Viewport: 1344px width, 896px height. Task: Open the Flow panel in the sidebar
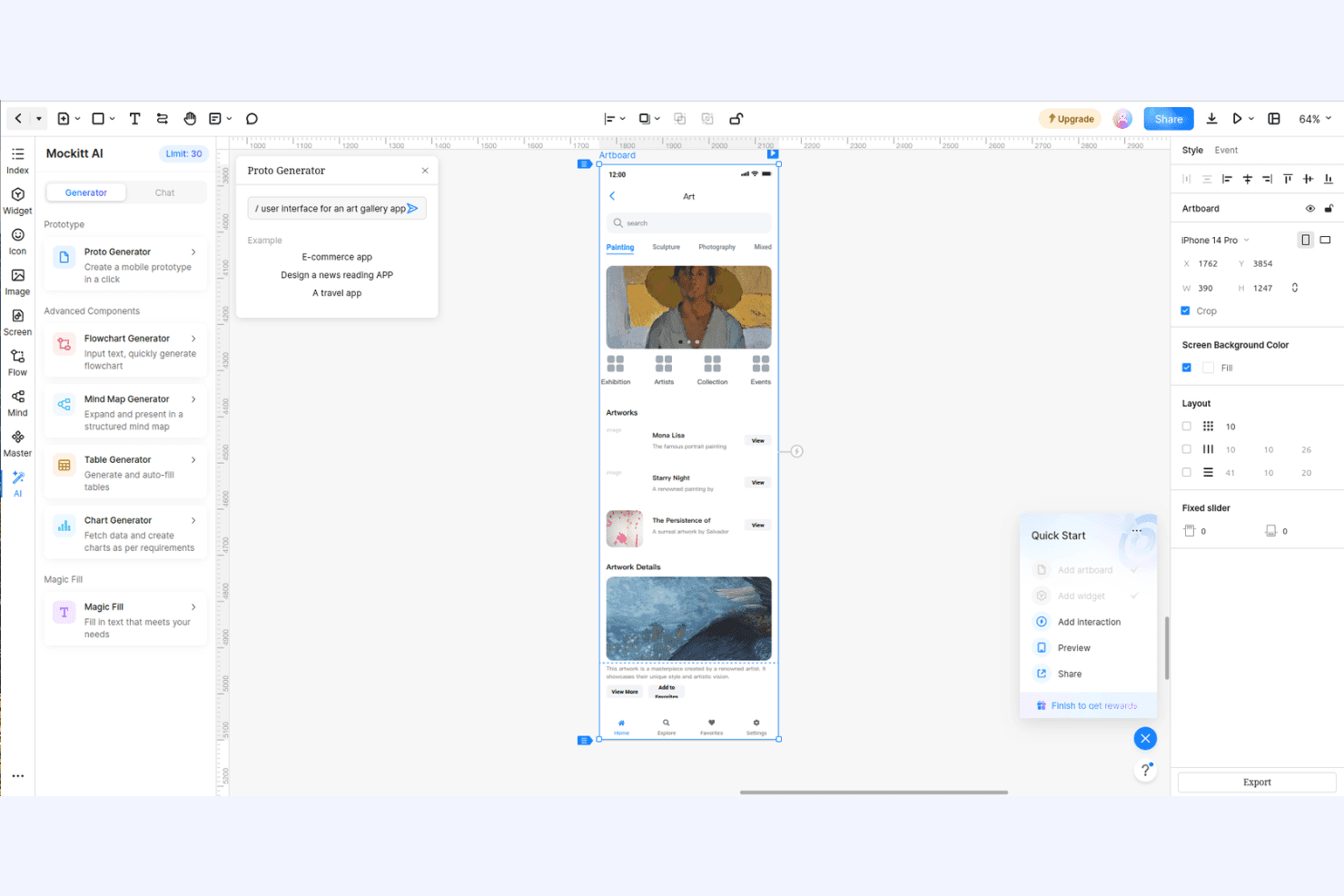click(17, 362)
